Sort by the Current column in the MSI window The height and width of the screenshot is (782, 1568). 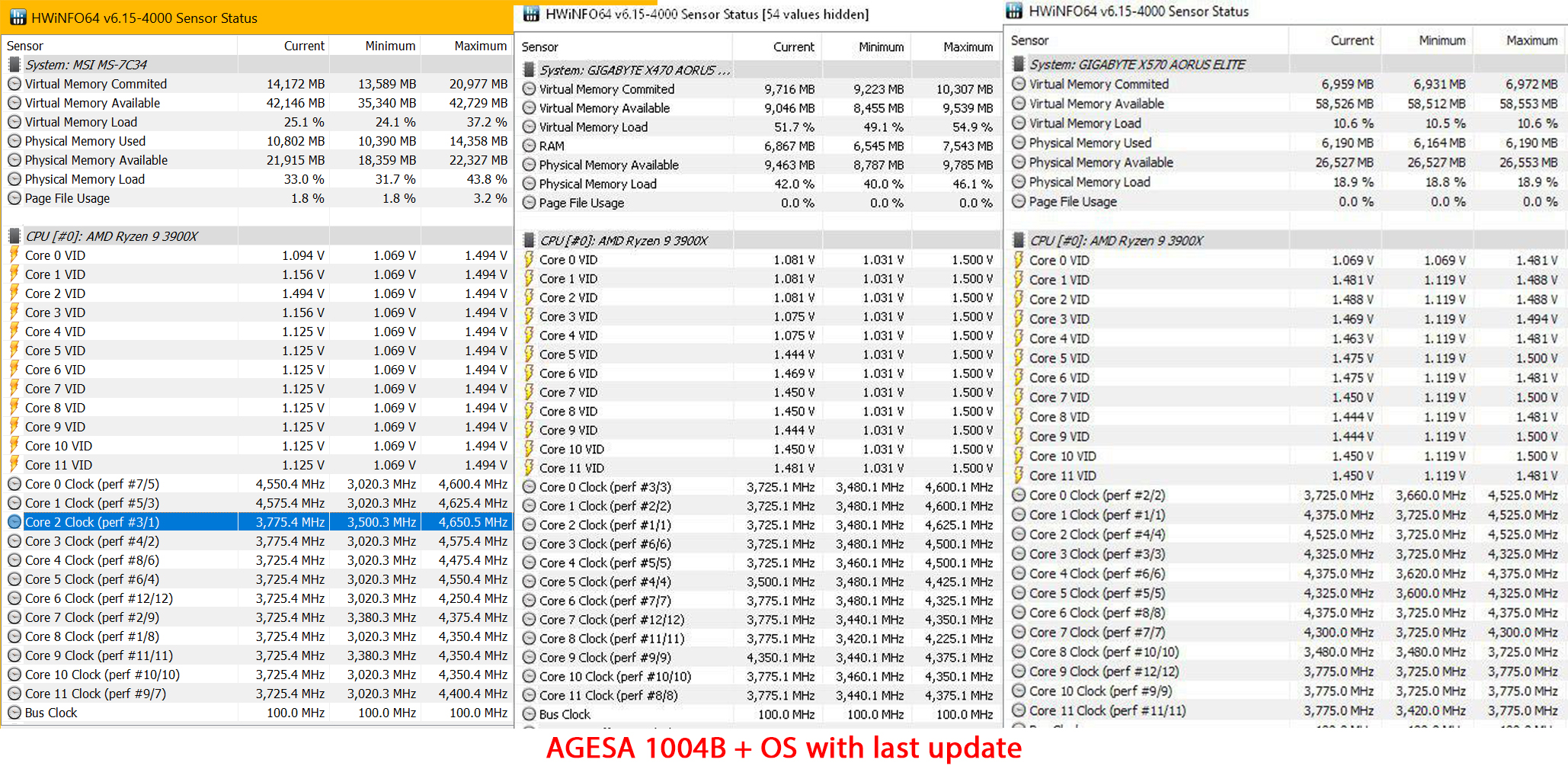click(x=283, y=46)
